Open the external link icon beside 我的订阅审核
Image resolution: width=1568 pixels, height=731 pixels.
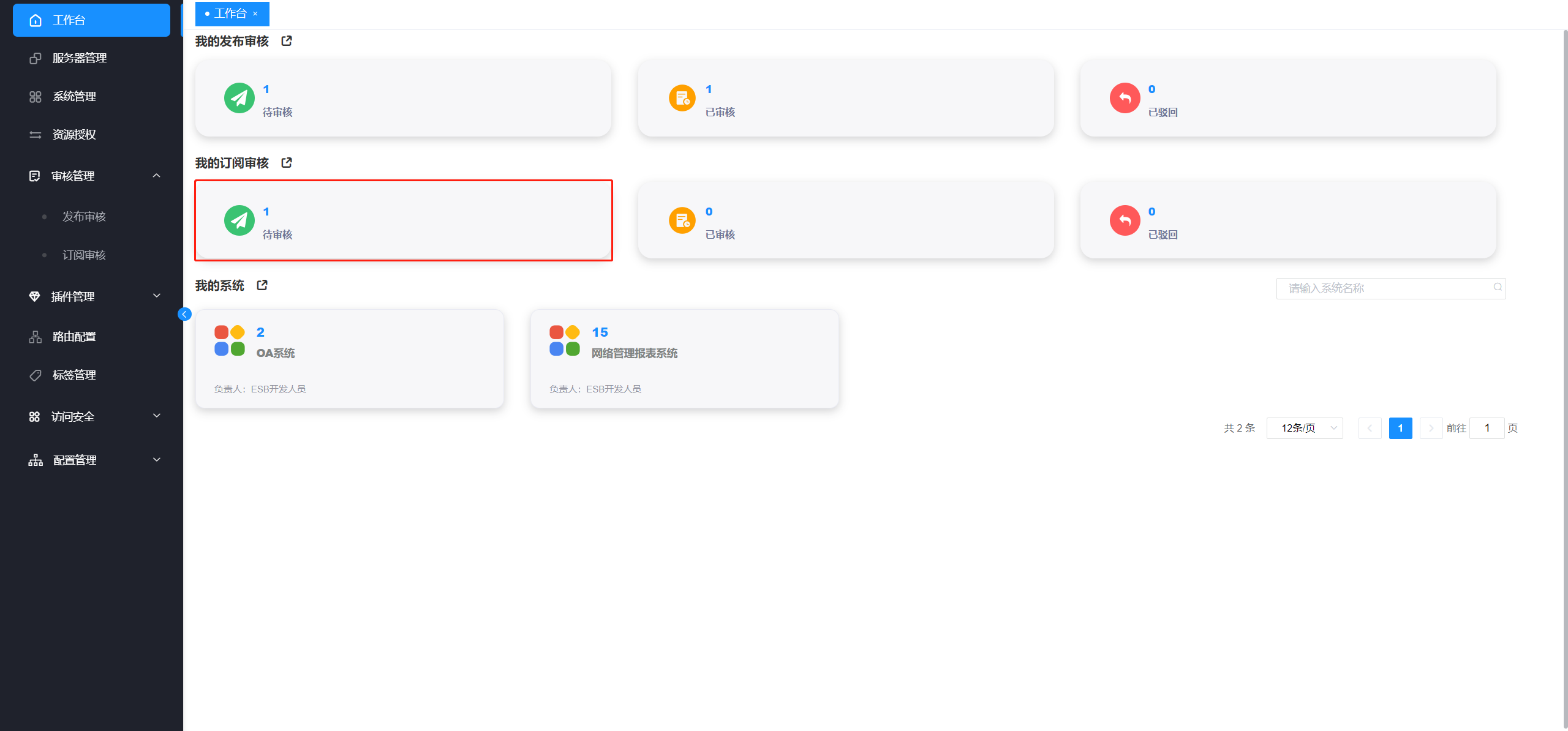[287, 163]
